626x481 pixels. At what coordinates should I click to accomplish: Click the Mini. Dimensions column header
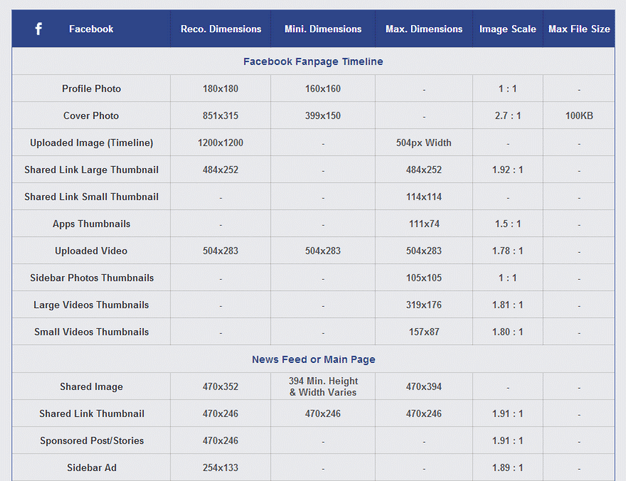pos(323,29)
